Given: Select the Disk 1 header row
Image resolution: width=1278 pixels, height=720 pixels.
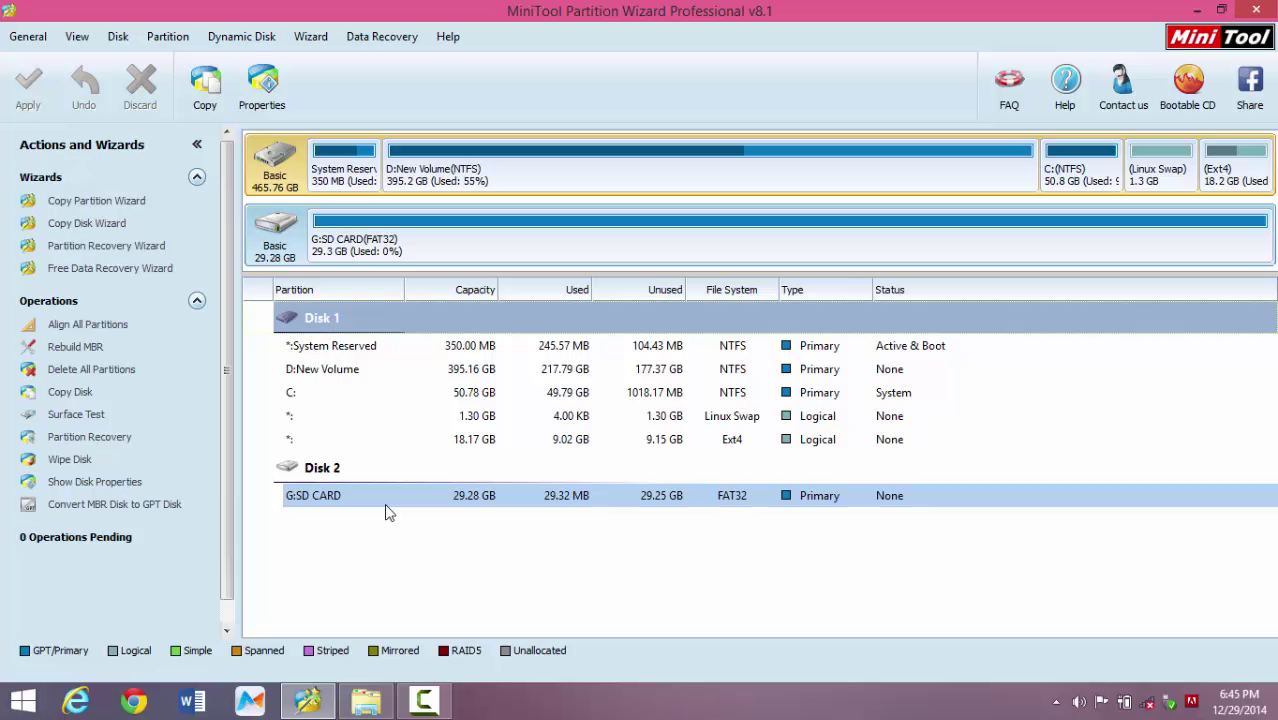Looking at the screenshot, I should point(775,318).
